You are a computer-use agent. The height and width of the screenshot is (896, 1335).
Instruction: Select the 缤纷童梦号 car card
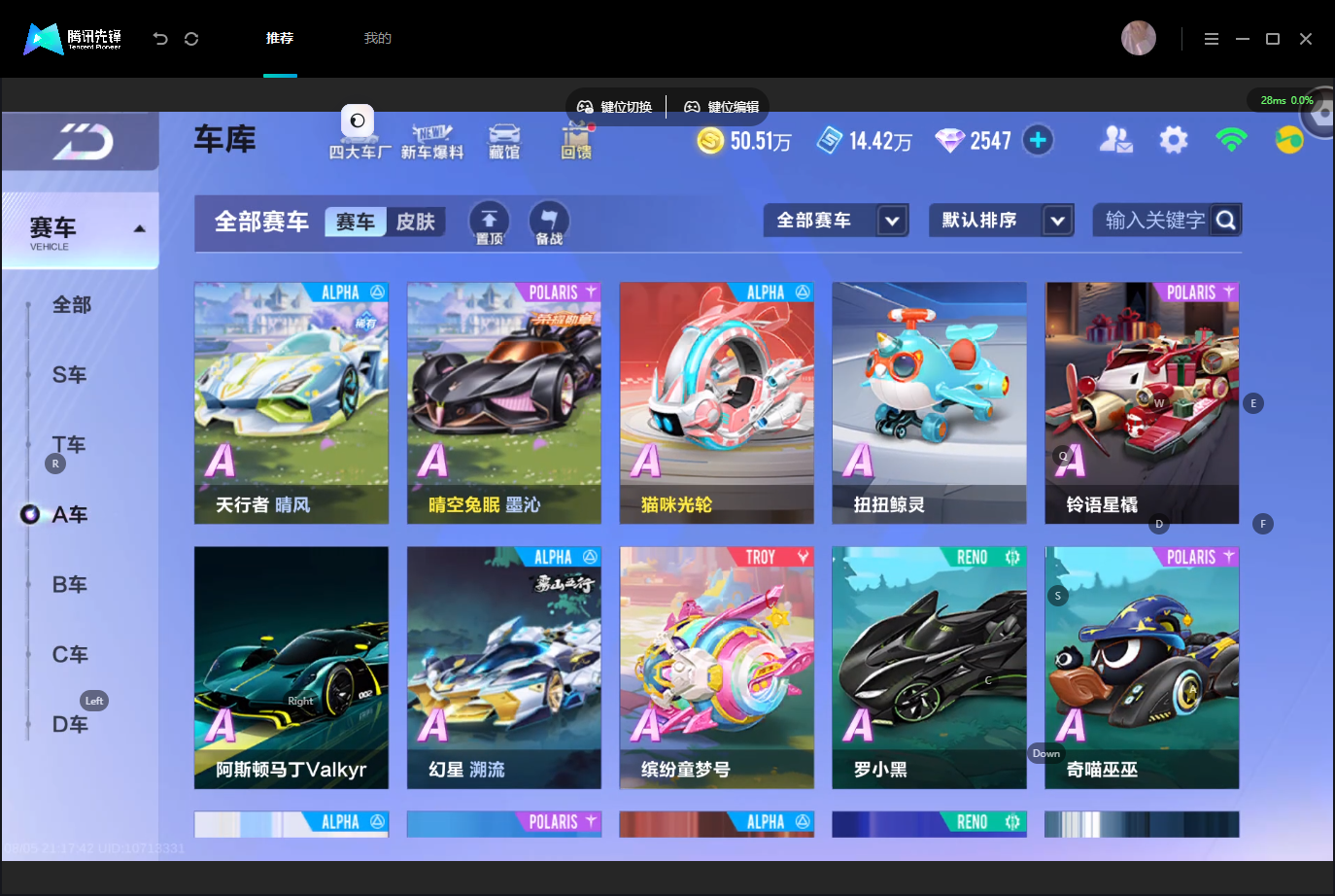(x=717, y=668)
